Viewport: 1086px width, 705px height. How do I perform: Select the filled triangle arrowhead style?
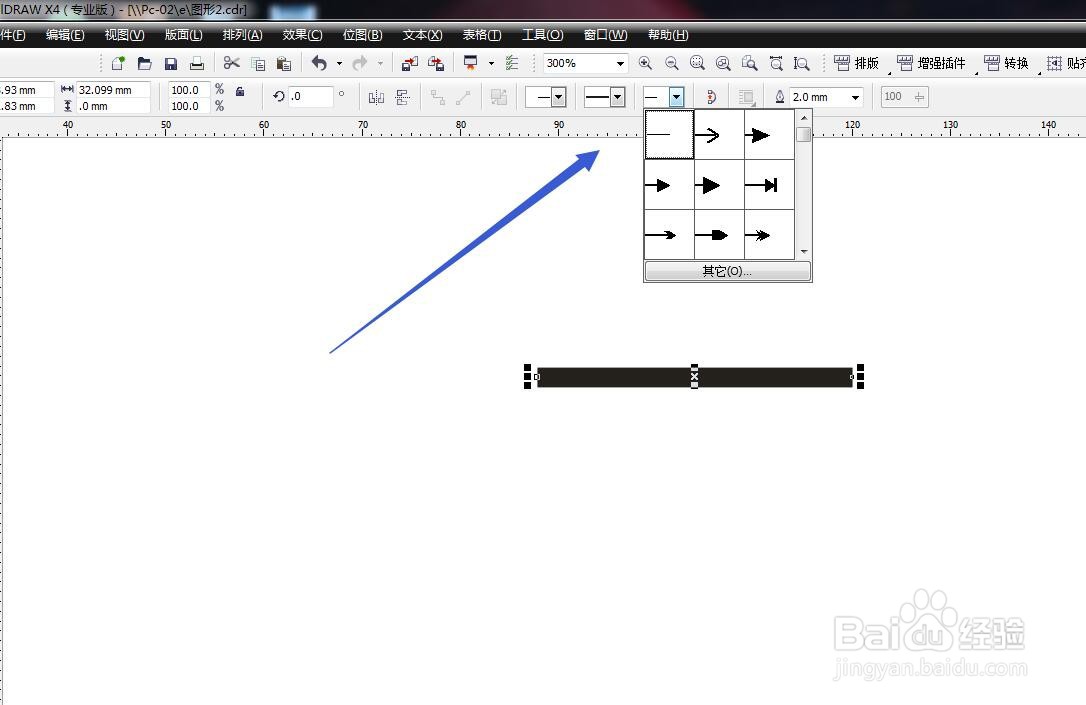[718, 184]
